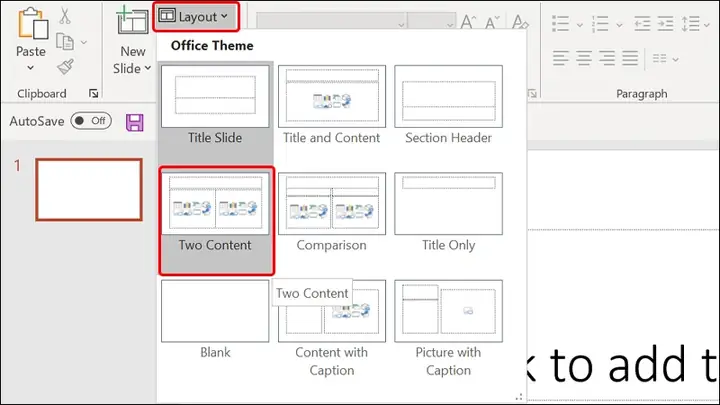720x405 pixels.
Task: Choose the Title and Content layout
Action: 332,106
